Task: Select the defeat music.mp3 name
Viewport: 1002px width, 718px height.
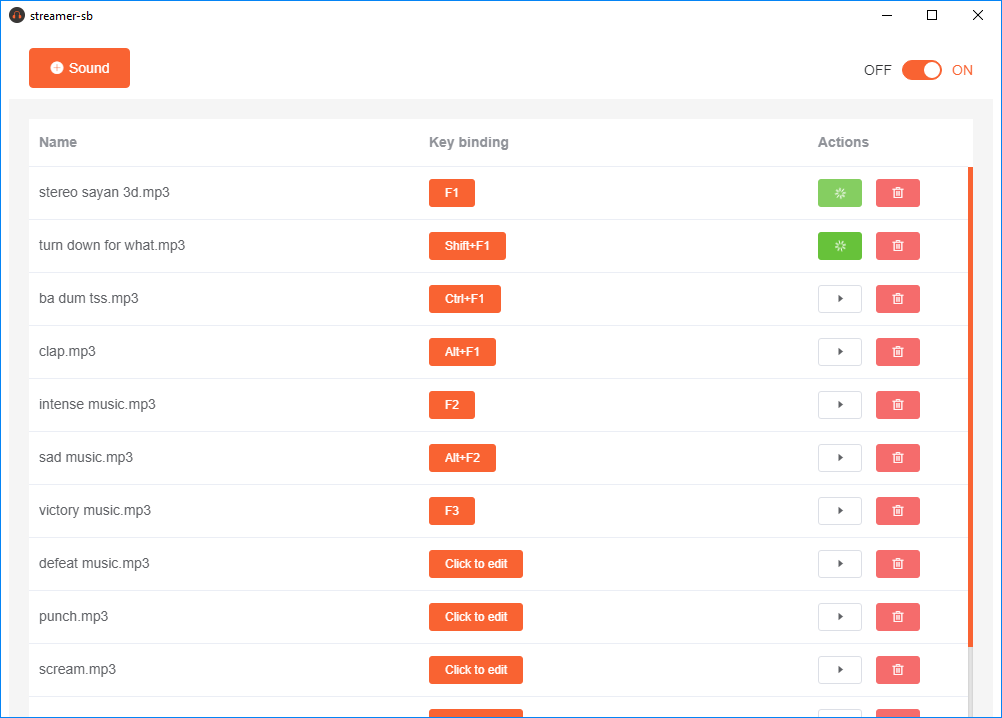Action: [x=94, y=563]
